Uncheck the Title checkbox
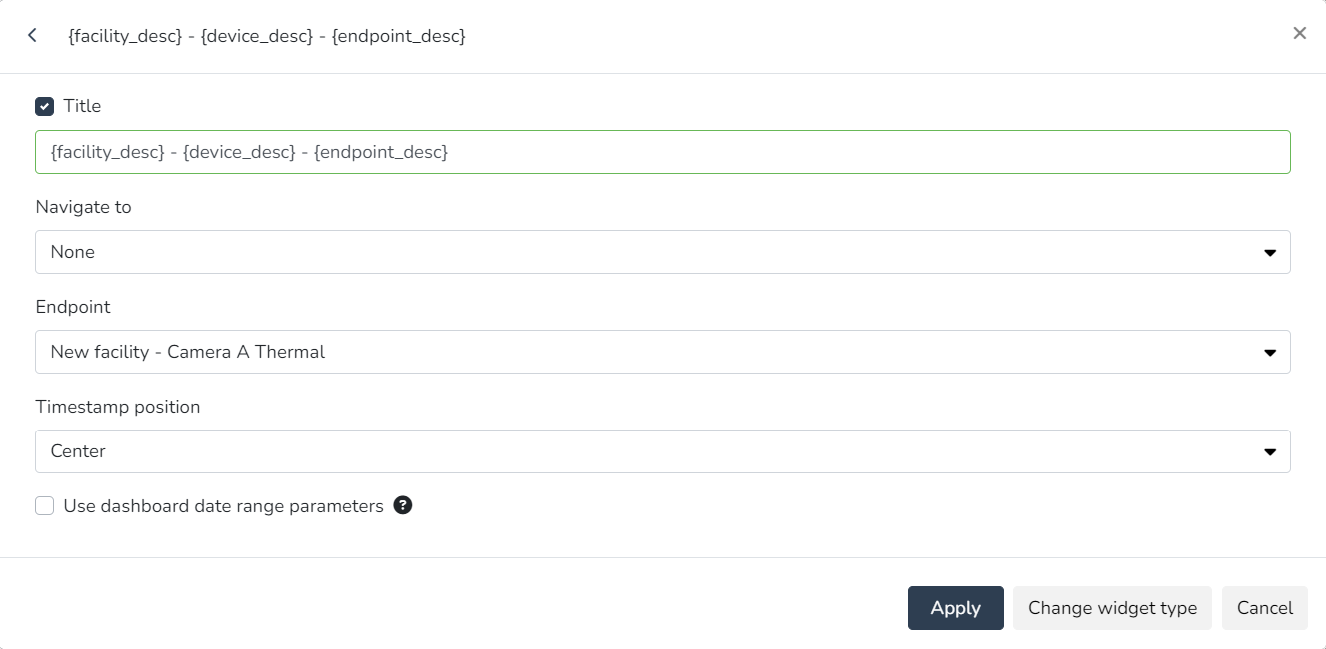This screenshot has width=1326, height=649. (44, 106)
